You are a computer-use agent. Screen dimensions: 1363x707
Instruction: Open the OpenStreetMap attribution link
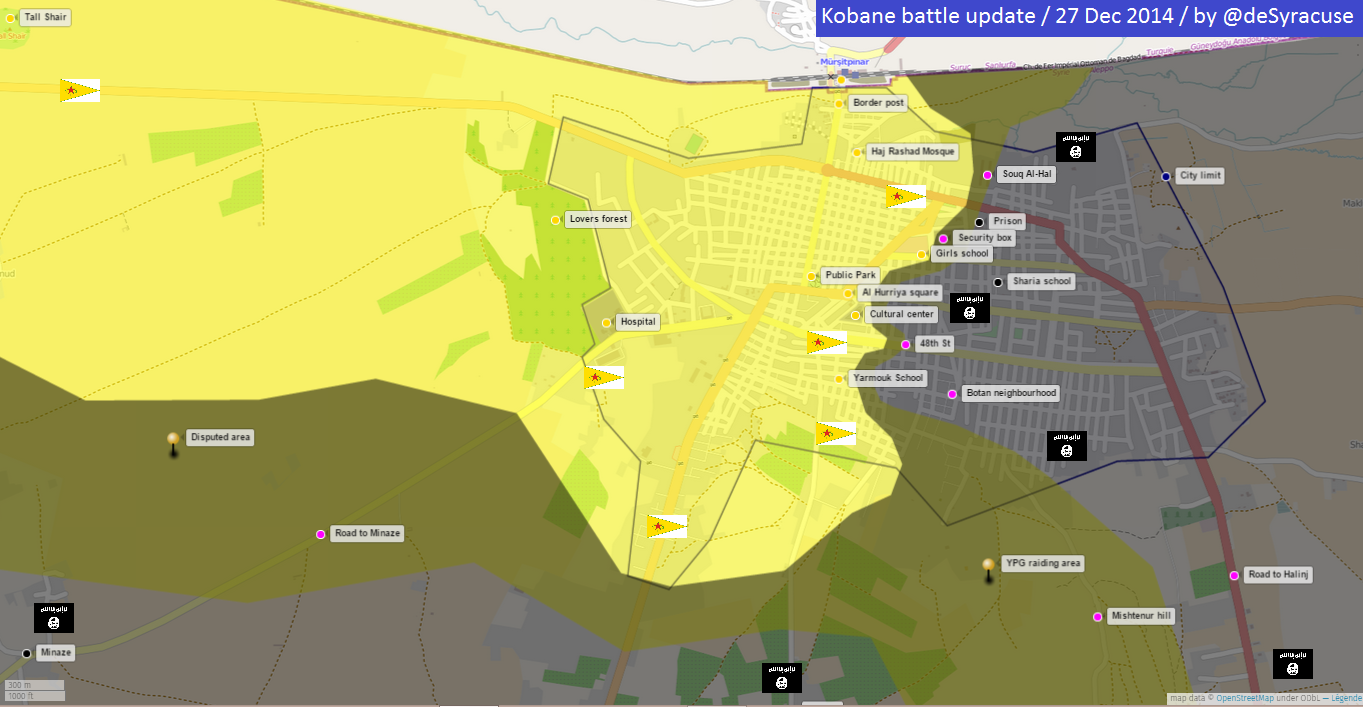point(1245,699)
